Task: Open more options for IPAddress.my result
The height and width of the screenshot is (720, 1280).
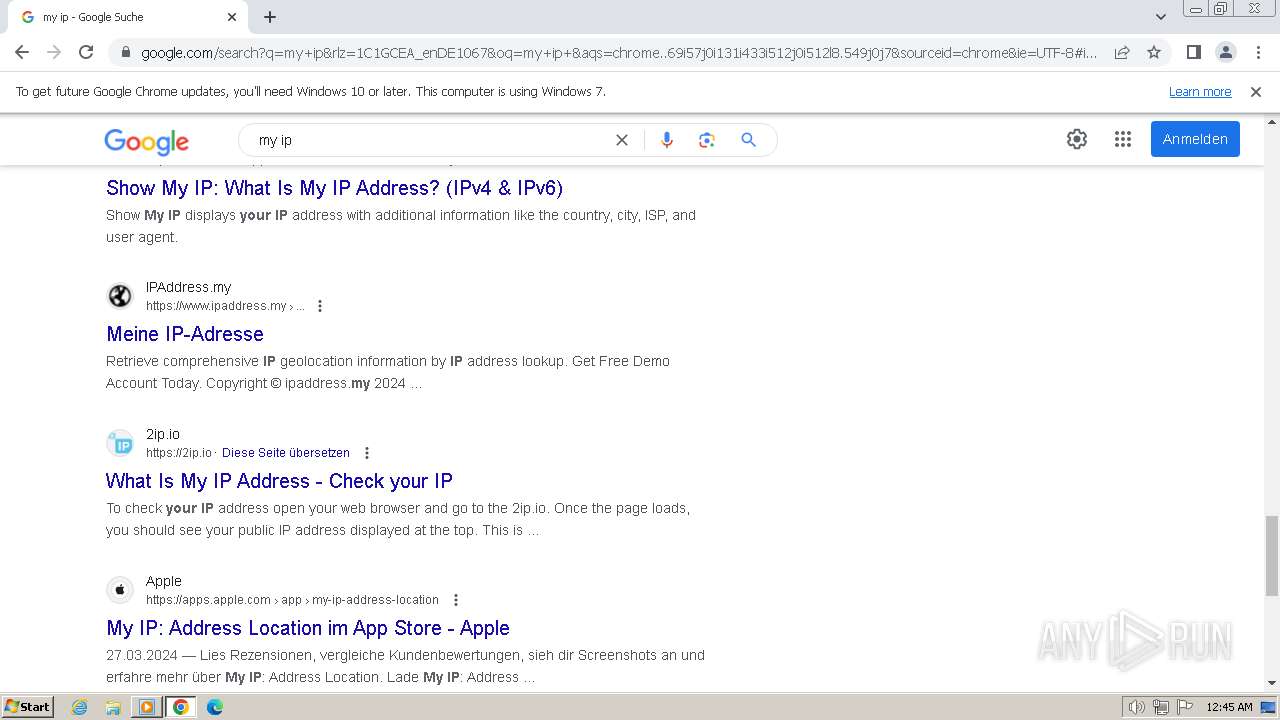Action: pos(320,306)
